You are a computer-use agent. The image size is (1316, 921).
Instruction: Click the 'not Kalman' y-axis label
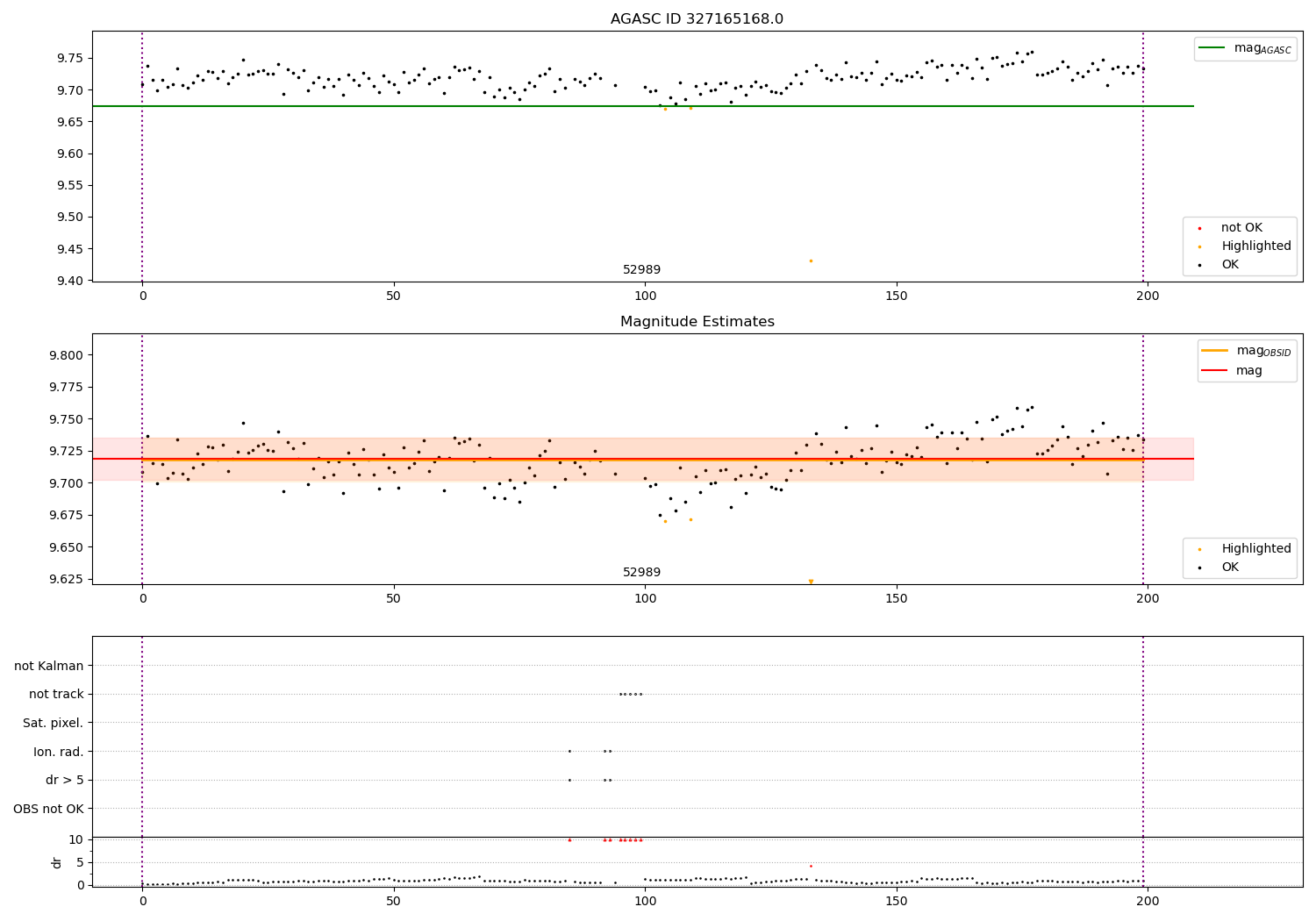click(49, 666)
